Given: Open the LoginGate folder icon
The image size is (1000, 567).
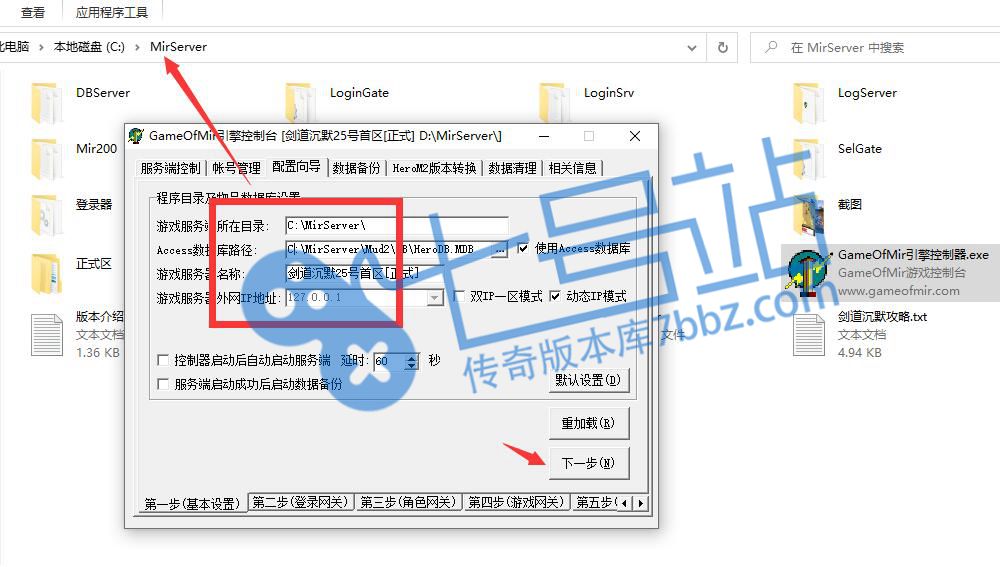Looking at the screenshot, I should point(302,102).
